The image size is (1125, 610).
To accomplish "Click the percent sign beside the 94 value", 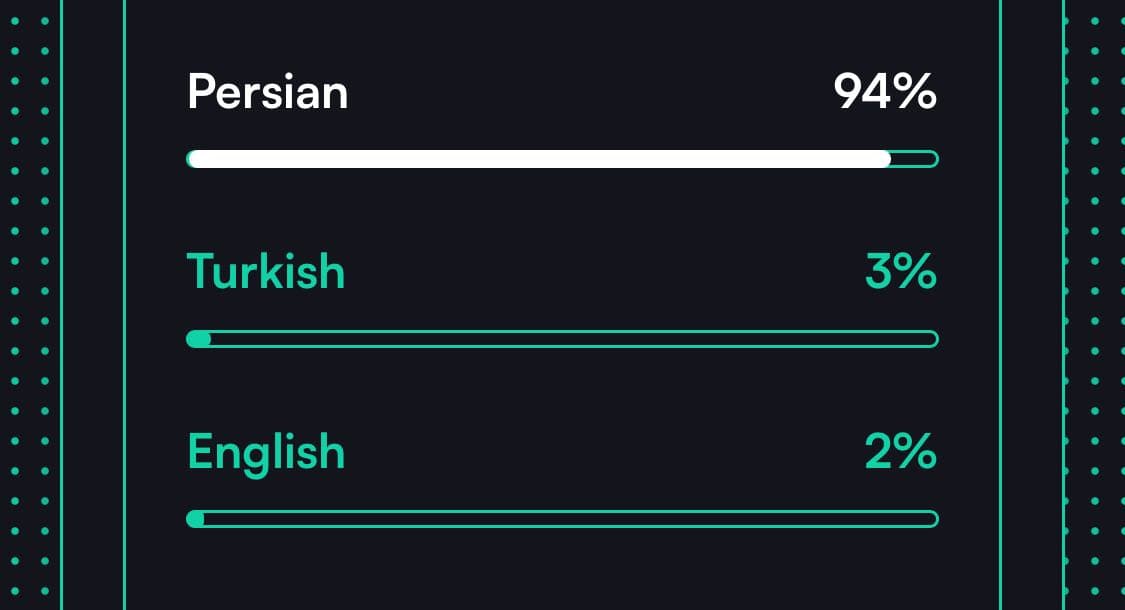I will [x=916, y=93].
